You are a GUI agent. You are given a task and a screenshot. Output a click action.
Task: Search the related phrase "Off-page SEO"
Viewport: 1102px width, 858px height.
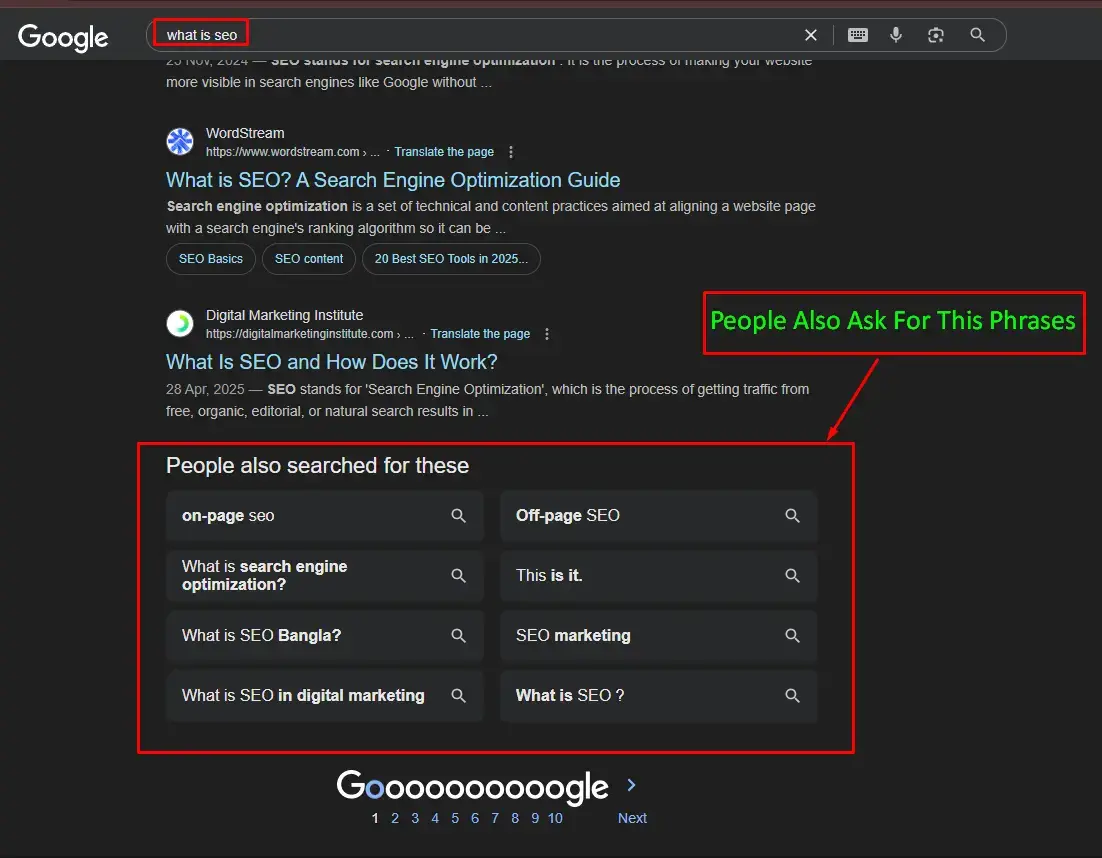pyautogui.click(x=658, y=516)
